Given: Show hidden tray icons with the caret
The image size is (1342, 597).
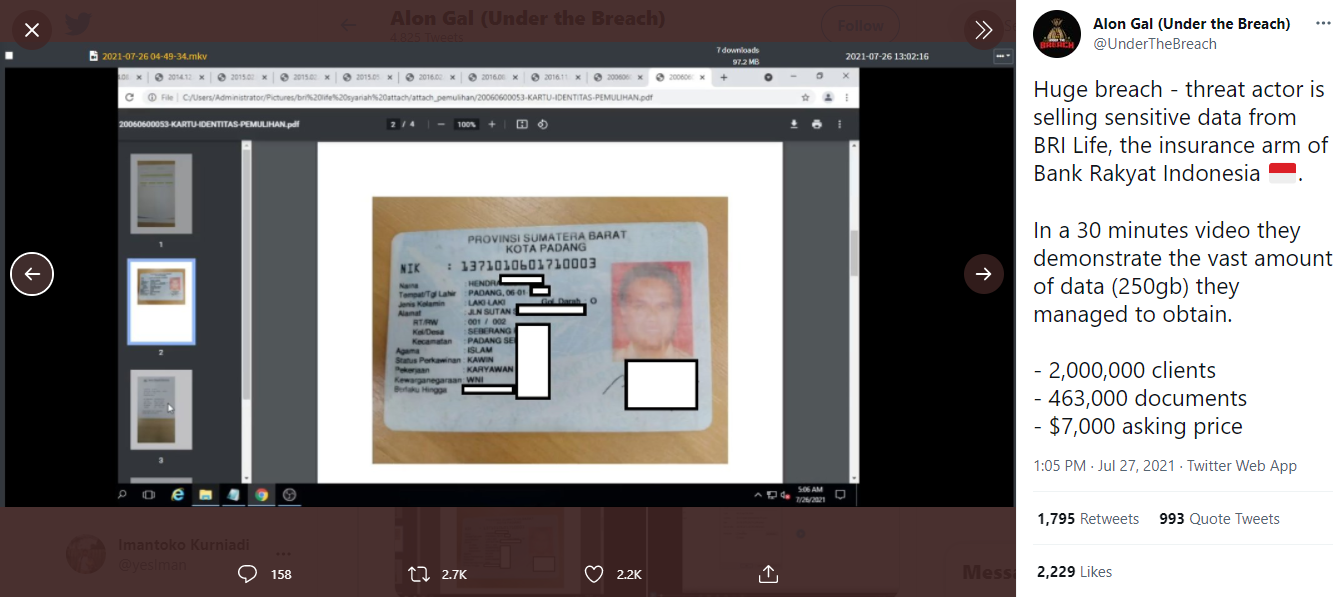Looking at the screenshot, I should 758,494.
